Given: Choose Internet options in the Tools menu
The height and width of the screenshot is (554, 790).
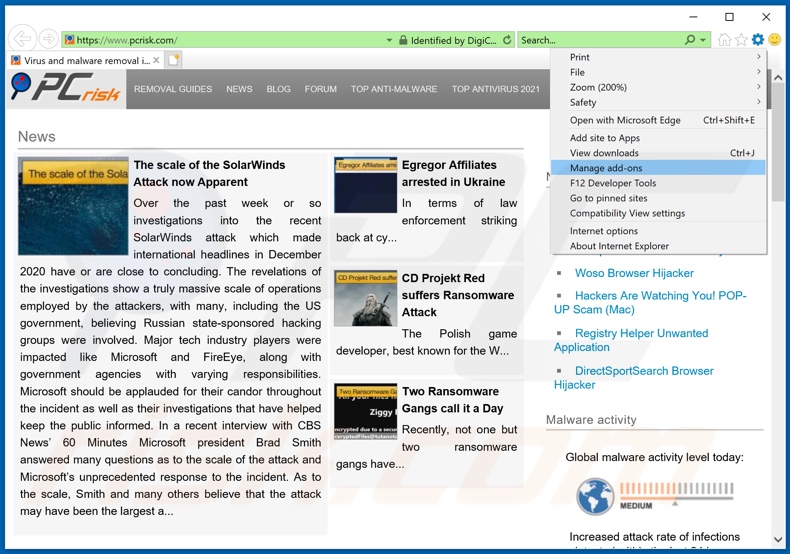Looking at the screenshot, I should (x=603, y=231).
